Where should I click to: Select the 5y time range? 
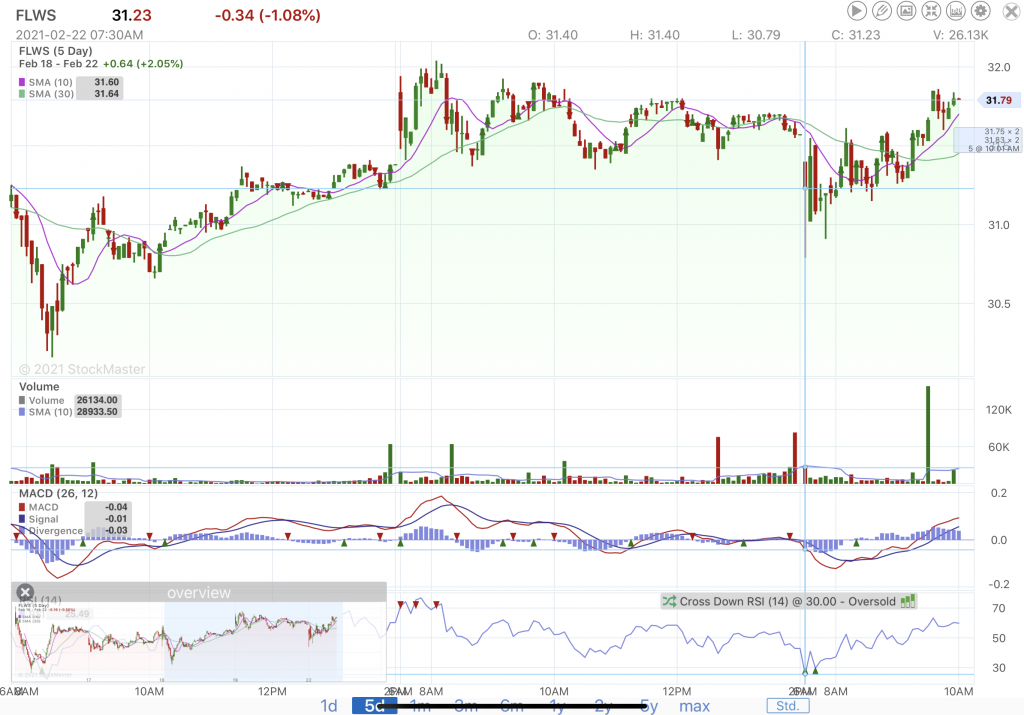649,706
